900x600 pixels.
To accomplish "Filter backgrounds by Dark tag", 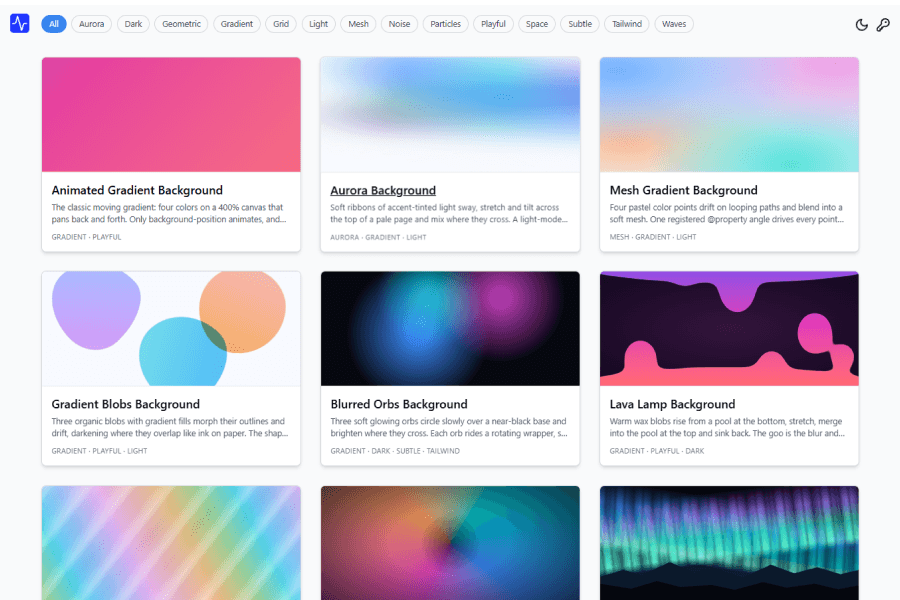I will coord(133,24).
